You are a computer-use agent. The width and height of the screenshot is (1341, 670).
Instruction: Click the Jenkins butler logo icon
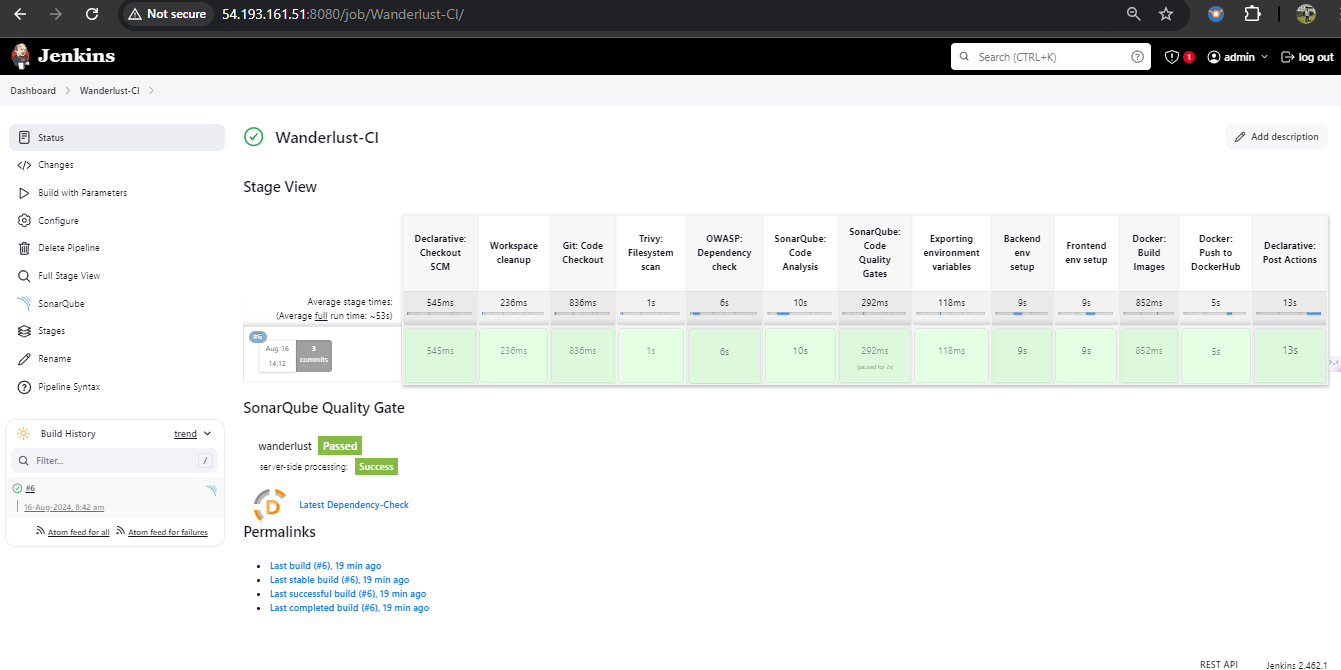click(x=20, y=56)
